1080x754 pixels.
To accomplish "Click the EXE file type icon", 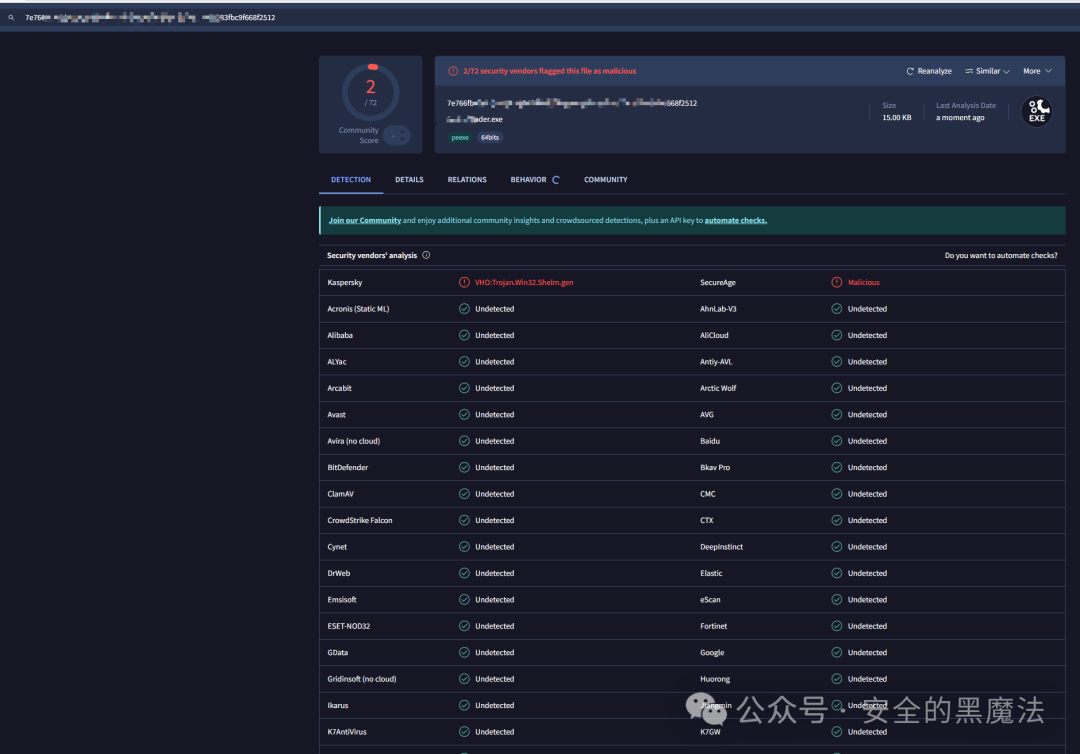I will coord(1037,111).
